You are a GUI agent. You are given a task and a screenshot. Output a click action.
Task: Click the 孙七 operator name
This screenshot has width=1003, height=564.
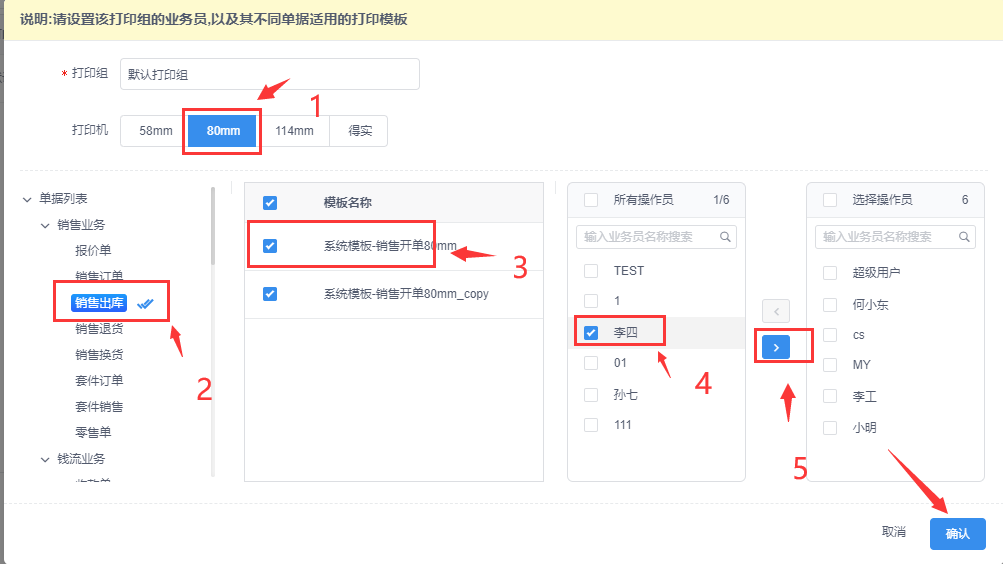click(626, 395)
